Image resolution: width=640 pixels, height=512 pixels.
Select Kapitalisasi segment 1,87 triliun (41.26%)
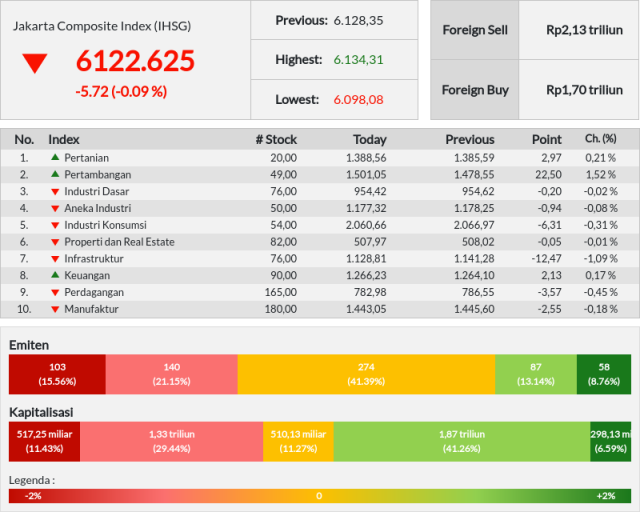click(462, 441)
